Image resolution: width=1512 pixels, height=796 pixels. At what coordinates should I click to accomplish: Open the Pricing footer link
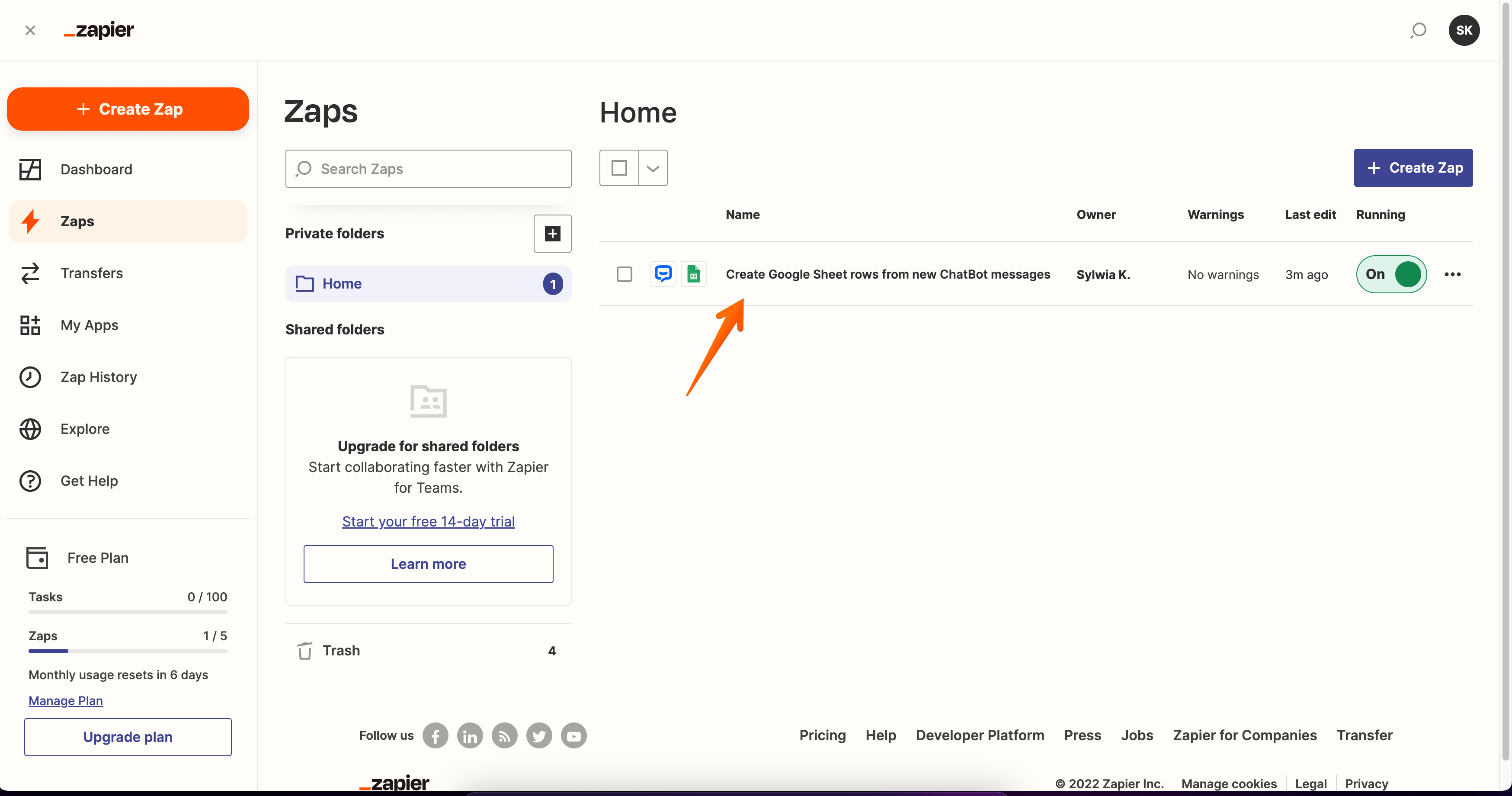(x=822, y=735)
